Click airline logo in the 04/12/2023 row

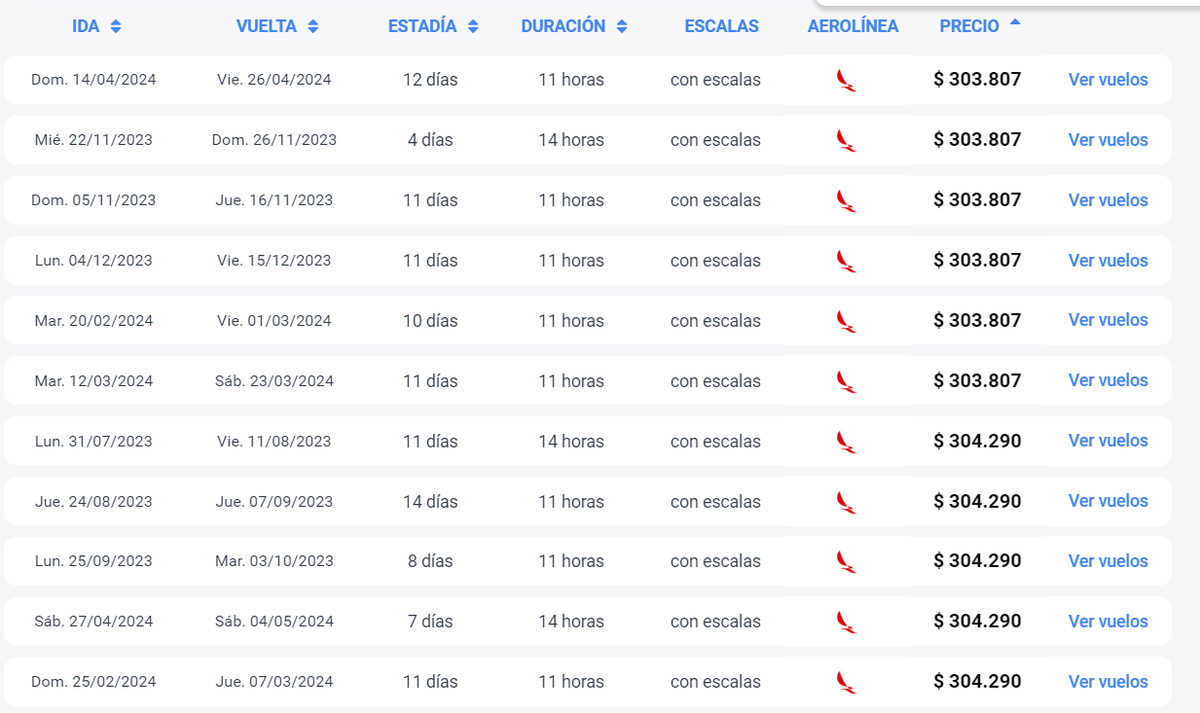(846, 261)
